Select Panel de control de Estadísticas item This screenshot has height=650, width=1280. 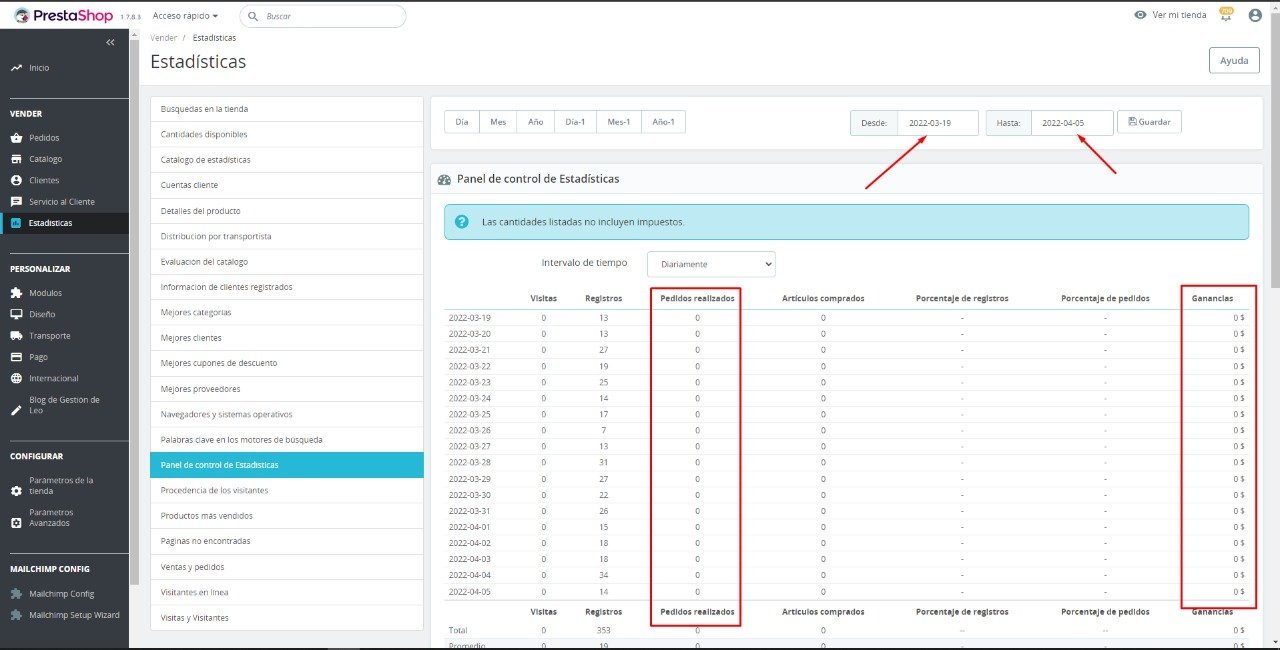click(x=287, y=465)
